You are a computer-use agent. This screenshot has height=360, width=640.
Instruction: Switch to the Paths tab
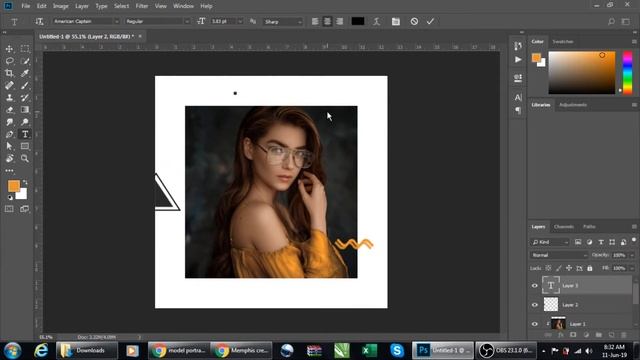pos(589,227)
